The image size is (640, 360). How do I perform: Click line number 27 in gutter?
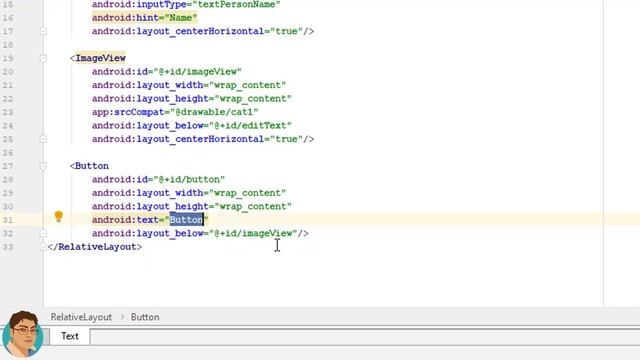pyautogui.click(x=8, y=166)
